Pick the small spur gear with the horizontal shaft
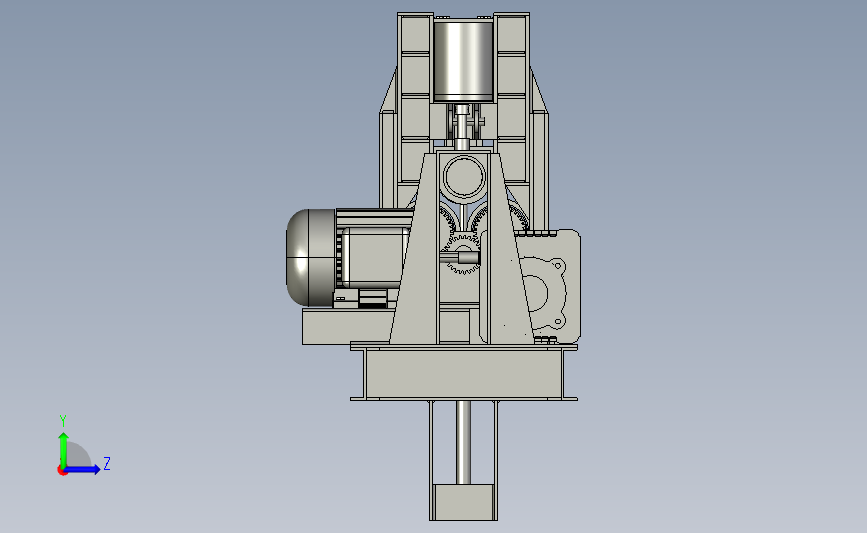This screenshot has height=533, width=867. pyautogui.click(x=462, y=254)
